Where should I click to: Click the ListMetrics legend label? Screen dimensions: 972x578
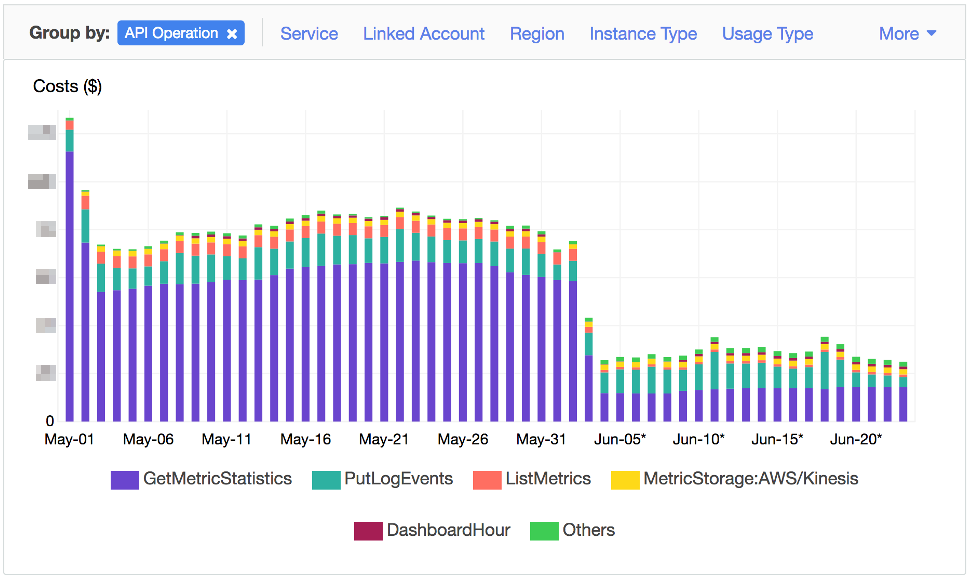point(548,479)
